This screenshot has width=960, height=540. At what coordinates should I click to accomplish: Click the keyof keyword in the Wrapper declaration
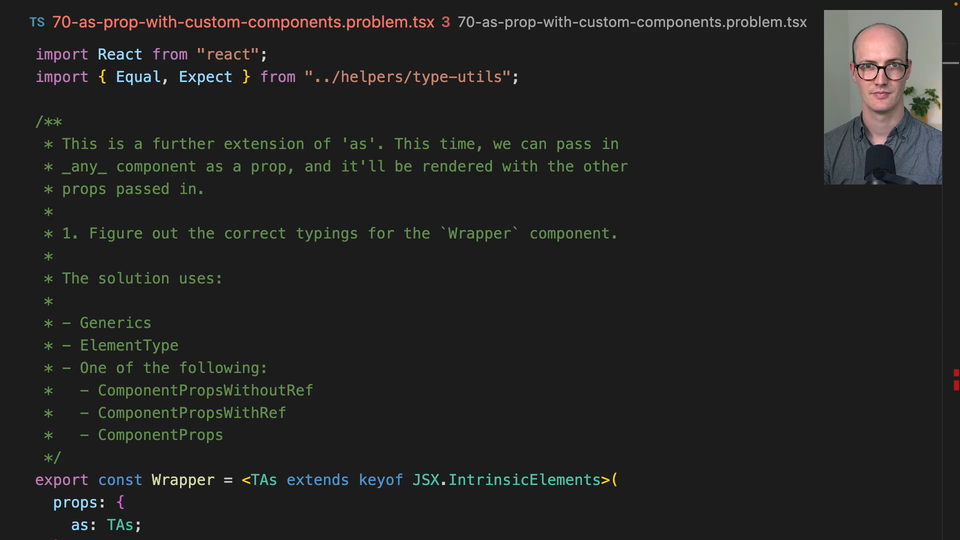pos(381,480)
